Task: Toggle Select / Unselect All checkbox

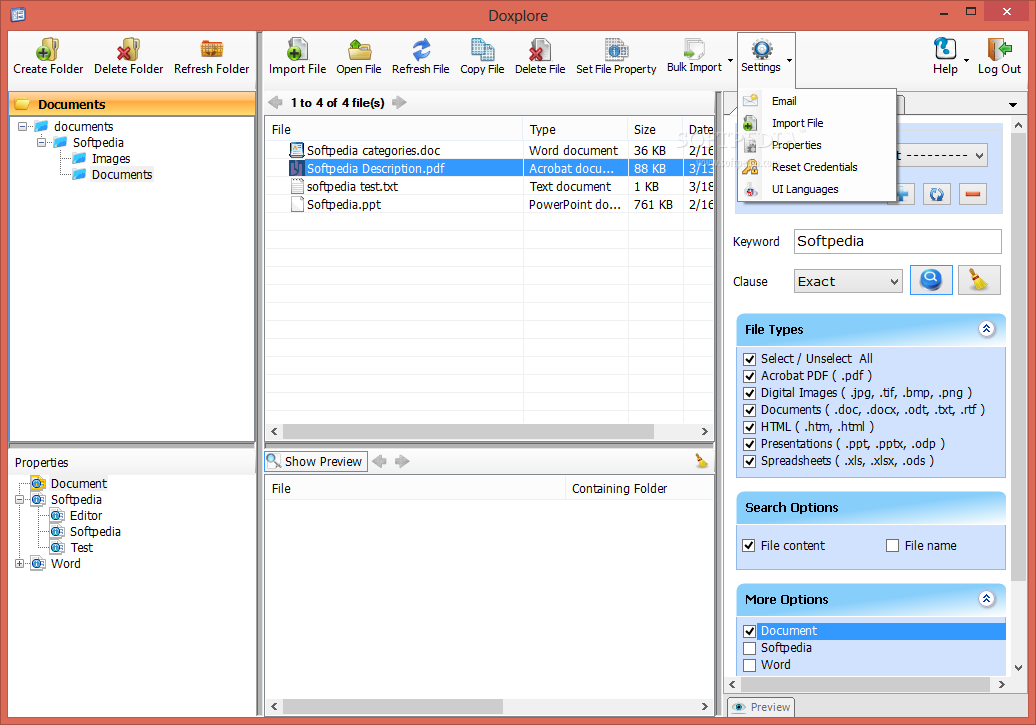Action: pos(749,359)
